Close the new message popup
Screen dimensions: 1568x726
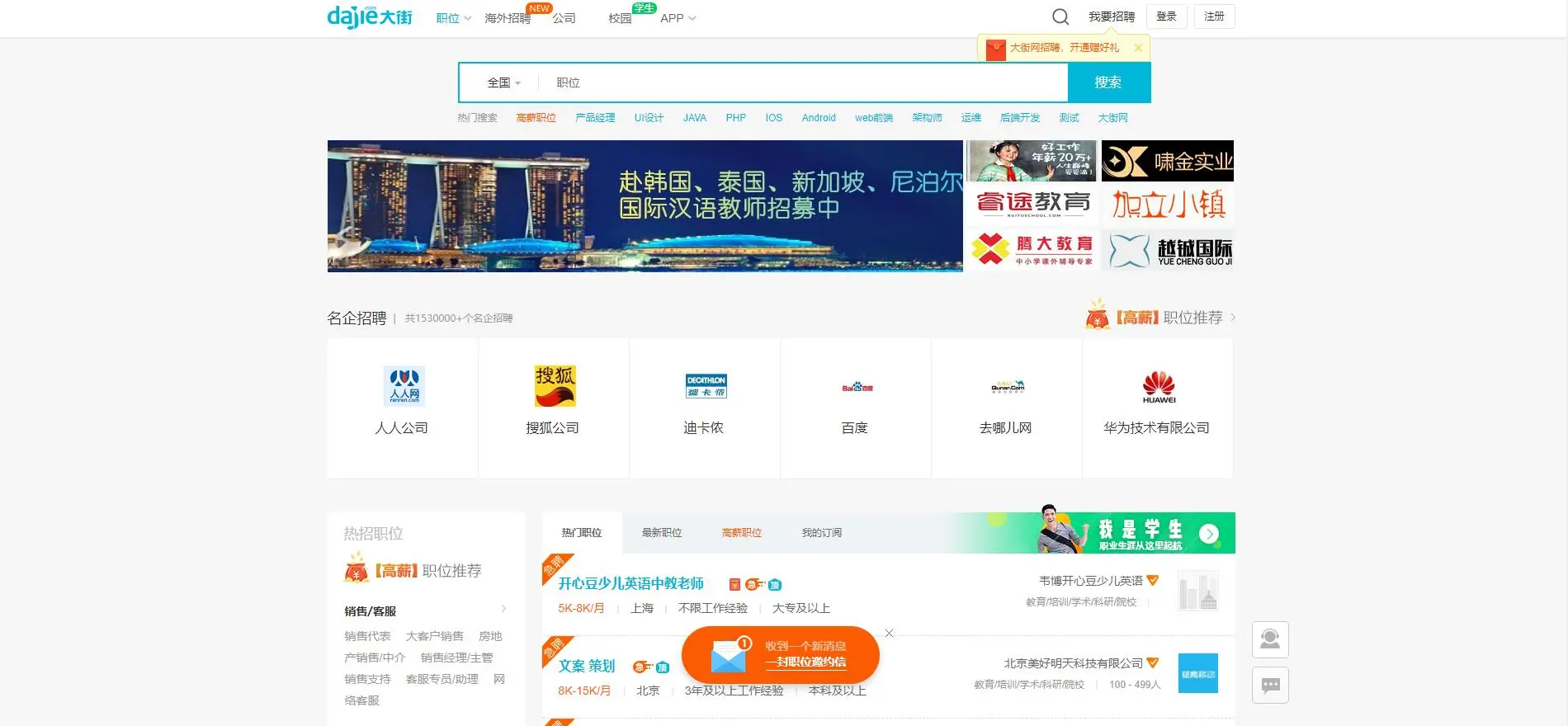889,634
